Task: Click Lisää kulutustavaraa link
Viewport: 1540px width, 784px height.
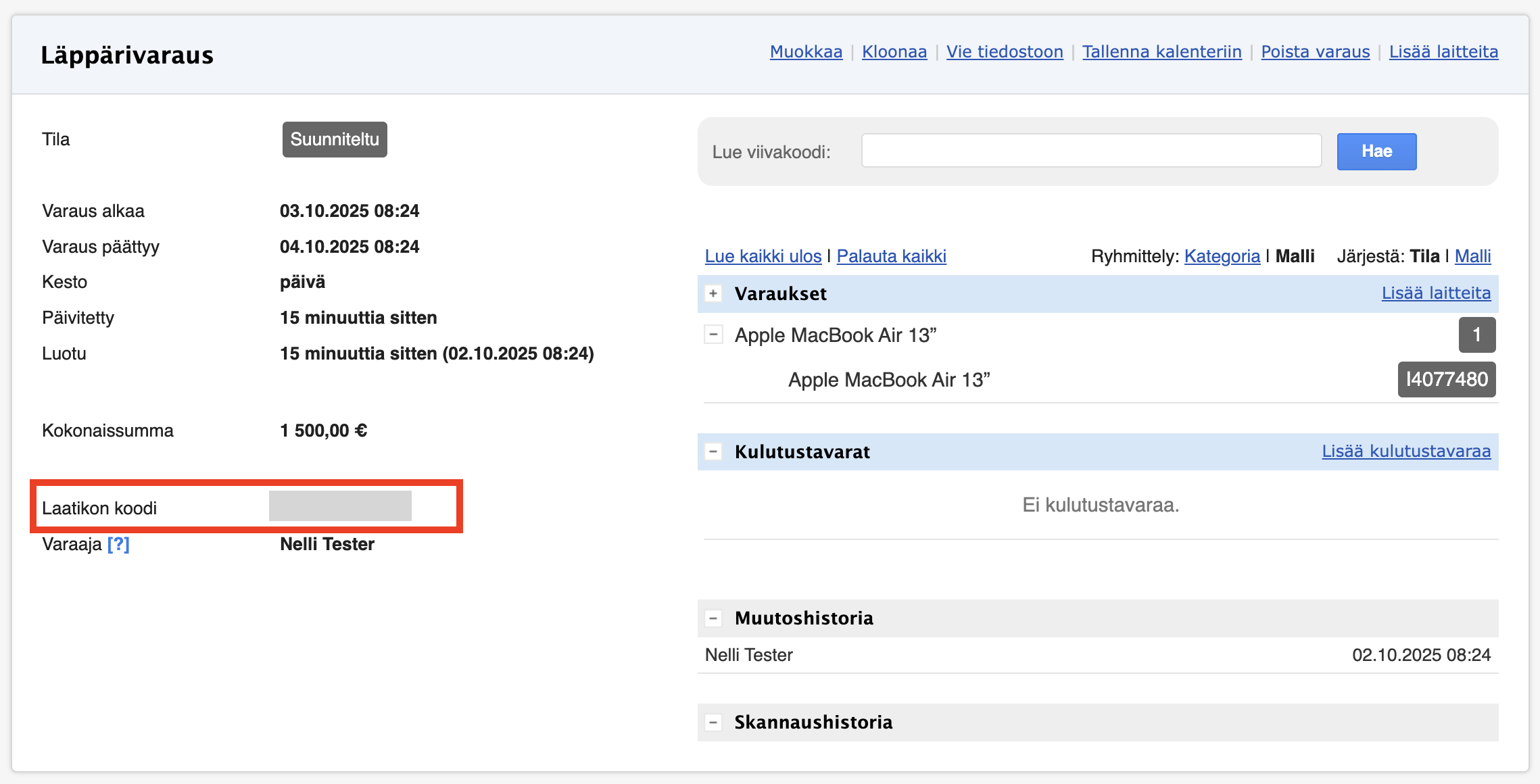Action: pyautogui.click(x=1405, y=451)
